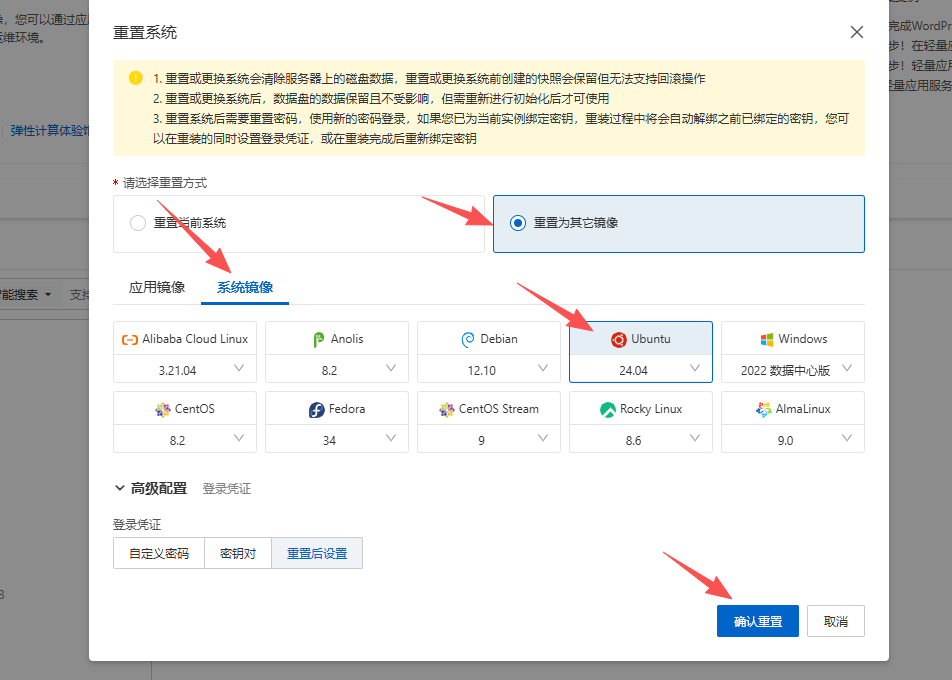952x680 pixels.
Task: Choose 自定义密码 login credential option
Action: [159, 553]
